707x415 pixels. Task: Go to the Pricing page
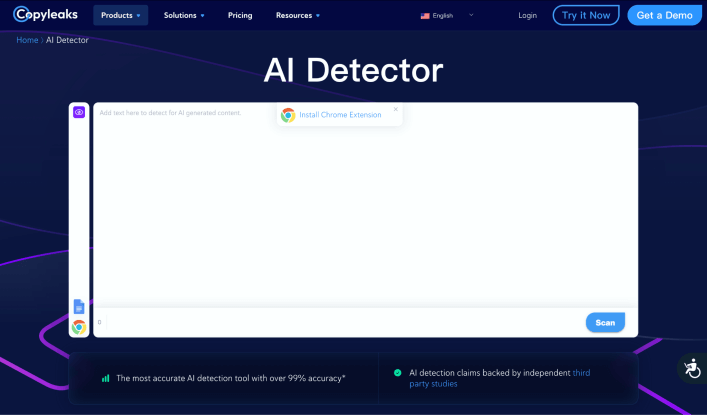click(x=240, y=15)
